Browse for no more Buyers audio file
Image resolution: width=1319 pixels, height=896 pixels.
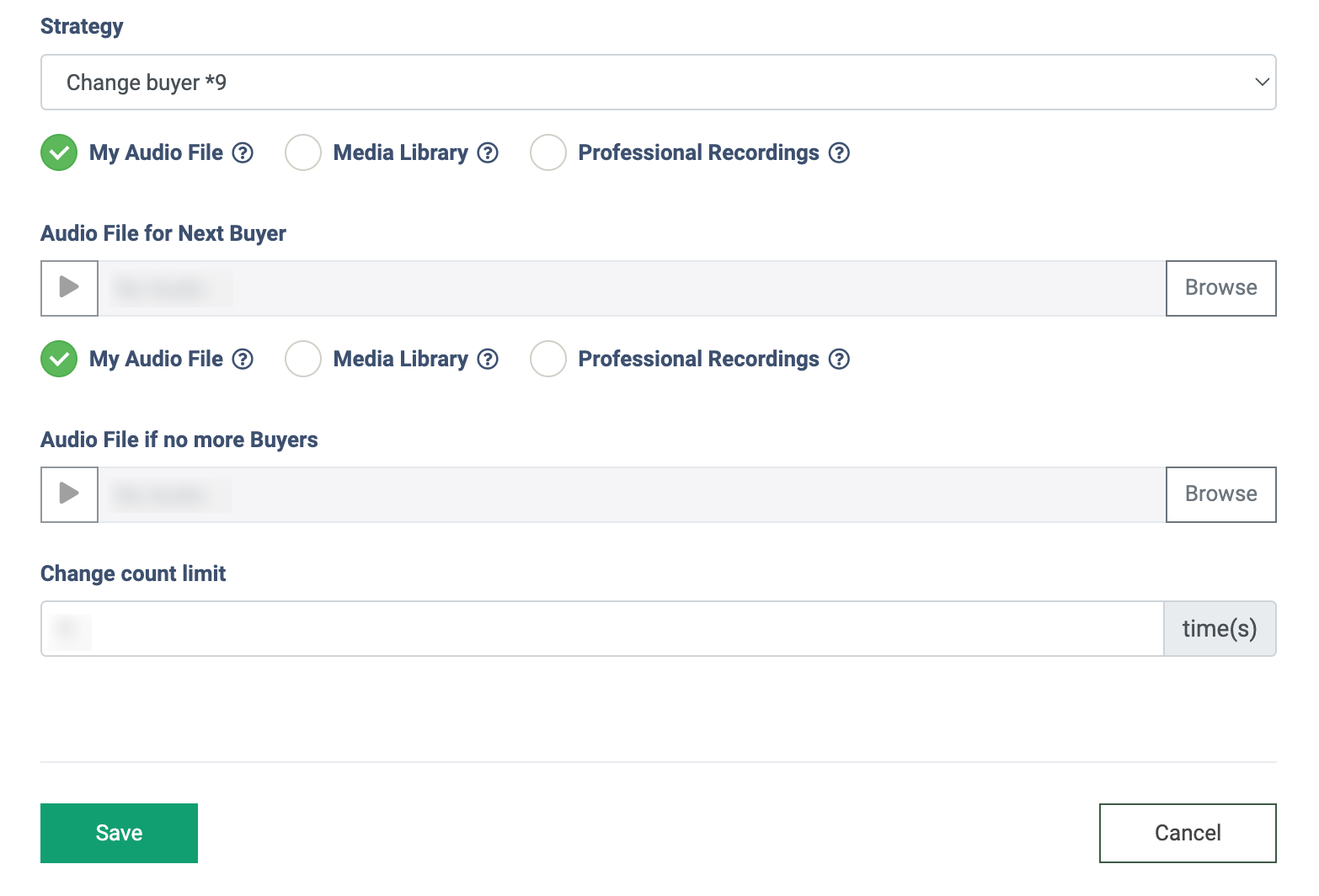click(x=1220, y=494)
